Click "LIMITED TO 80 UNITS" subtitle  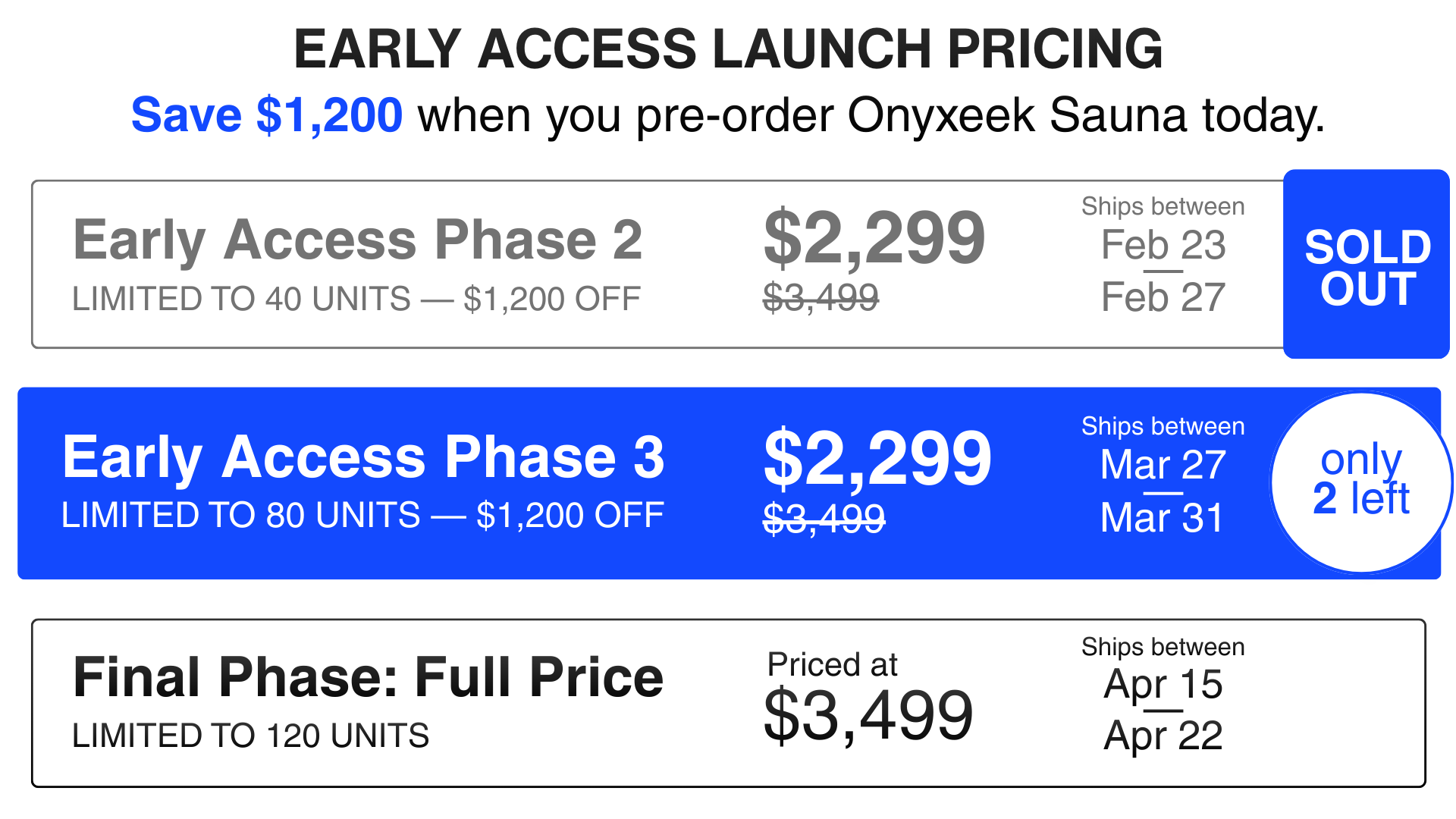[x=241, y=516]
